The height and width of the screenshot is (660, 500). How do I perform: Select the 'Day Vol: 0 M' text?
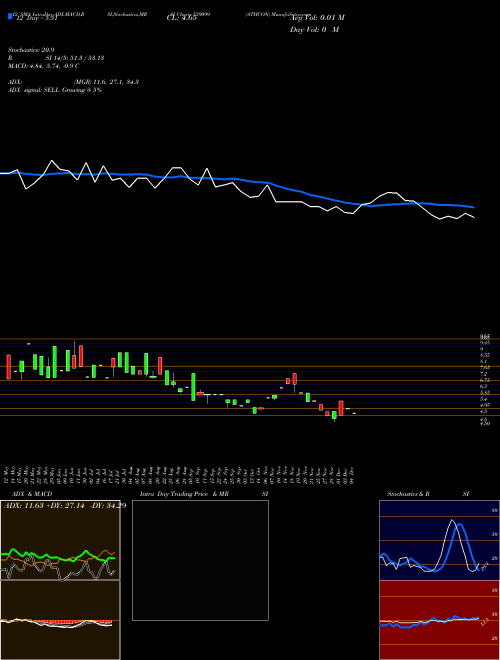tap(314, 30)
